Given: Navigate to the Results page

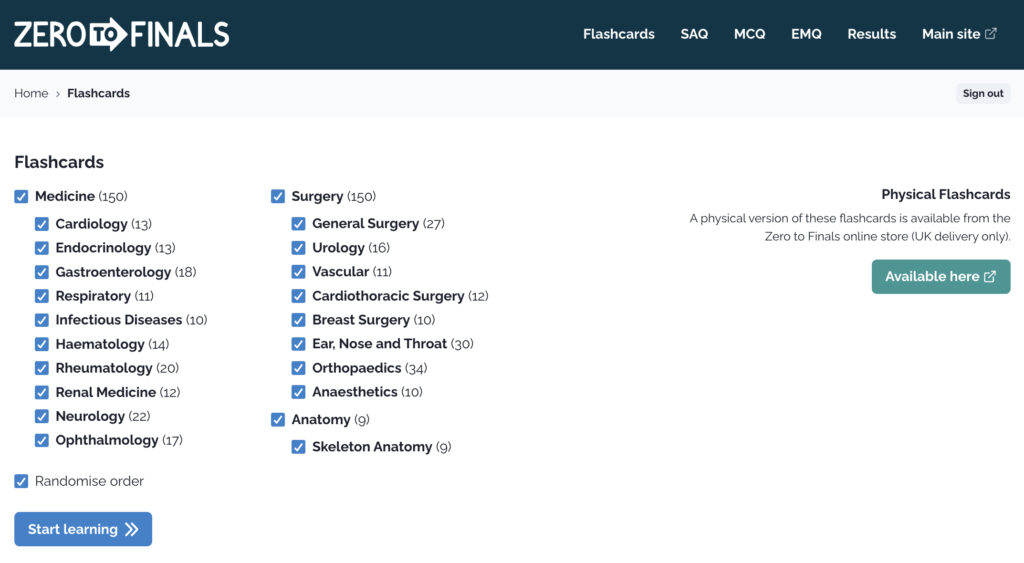Looking at the screenshot, I should tap(871, 34).
